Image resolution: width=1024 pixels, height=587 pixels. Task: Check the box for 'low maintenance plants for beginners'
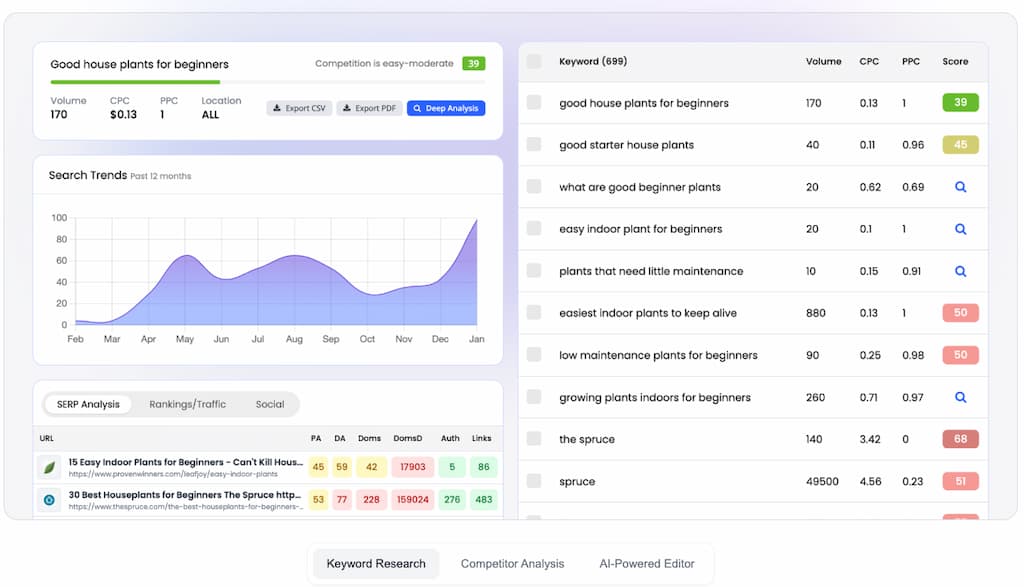[x=534, y=355]
